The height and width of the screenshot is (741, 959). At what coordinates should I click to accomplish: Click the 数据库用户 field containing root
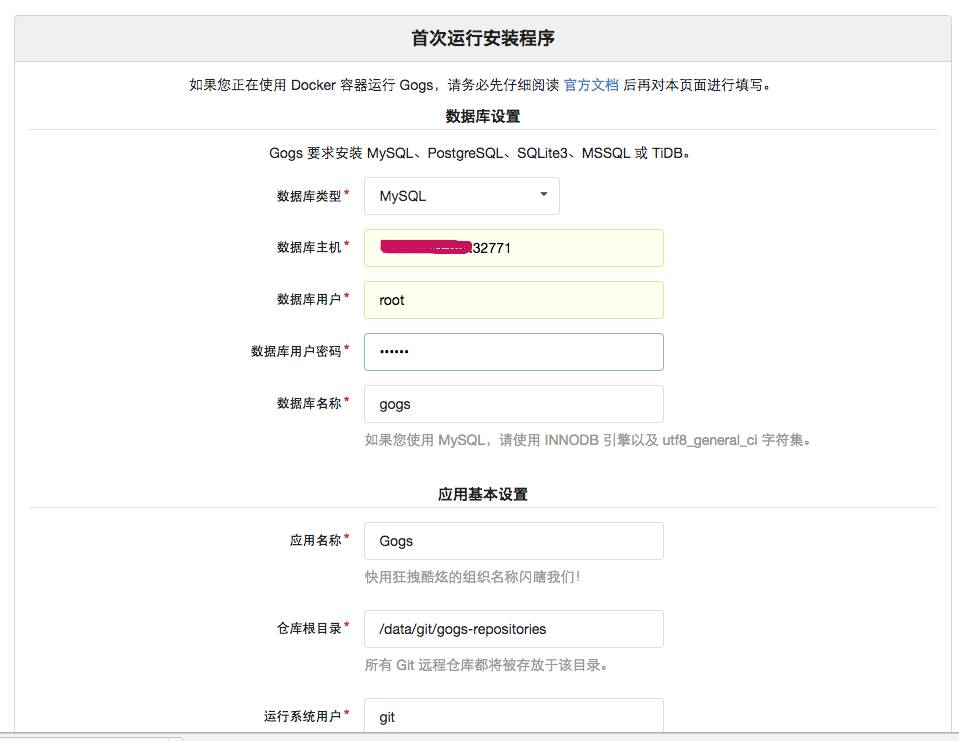(514, 300)
